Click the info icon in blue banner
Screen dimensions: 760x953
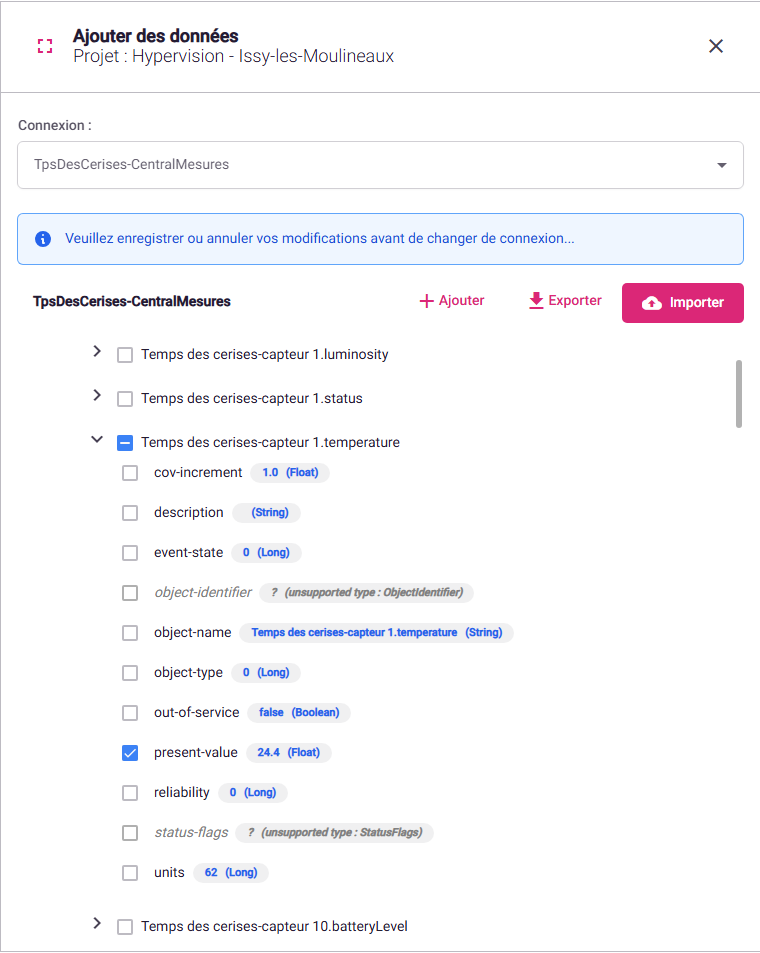43,239
